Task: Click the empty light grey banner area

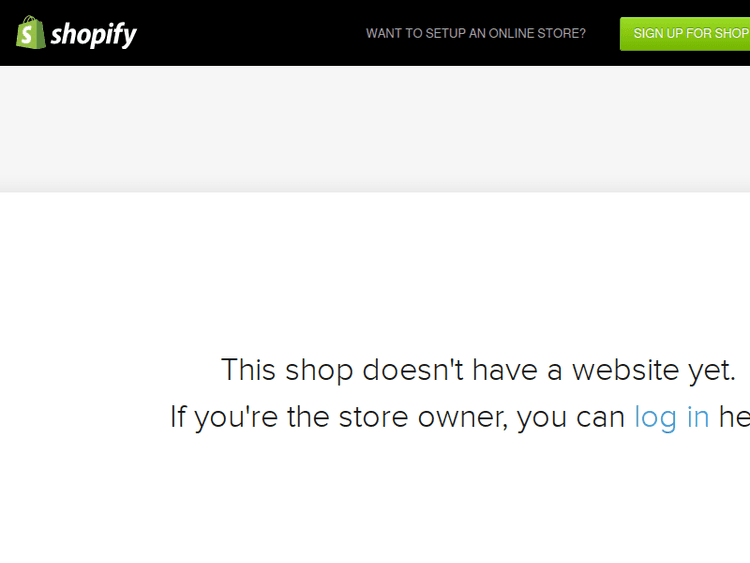Action: [x=375, y=129]
